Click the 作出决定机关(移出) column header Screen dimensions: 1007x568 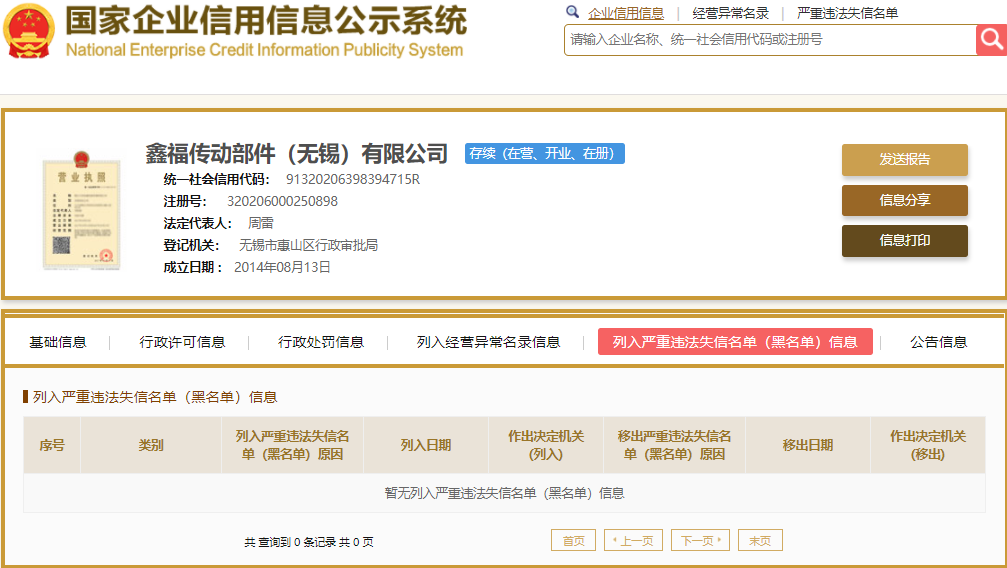(928, 445)
